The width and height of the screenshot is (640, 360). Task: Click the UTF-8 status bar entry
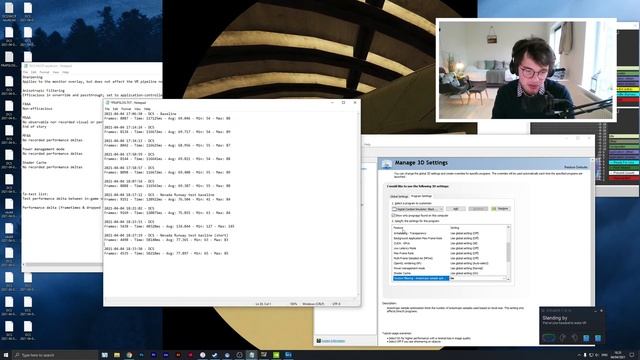pos(336,304)
